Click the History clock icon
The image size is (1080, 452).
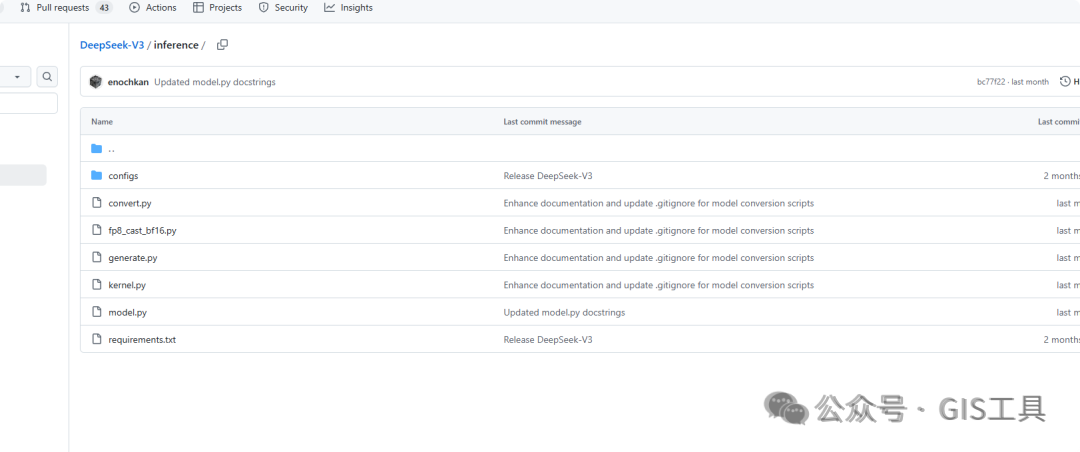(1065, 82)
